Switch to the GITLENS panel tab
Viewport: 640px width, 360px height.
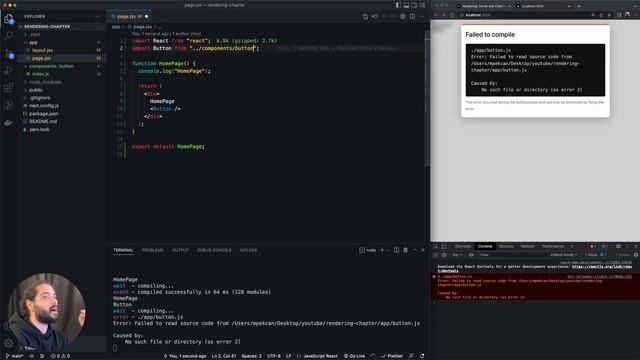[249, 250]
